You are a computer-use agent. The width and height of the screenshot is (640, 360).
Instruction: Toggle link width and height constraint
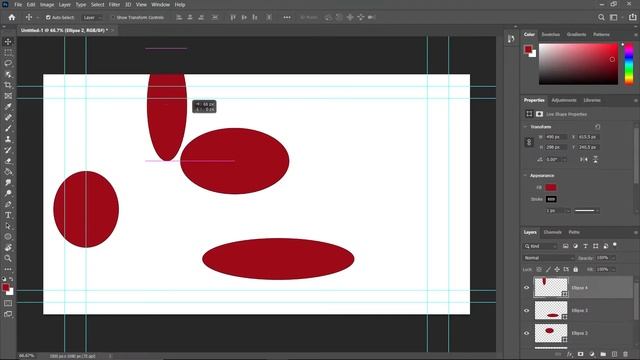(529, 142)
